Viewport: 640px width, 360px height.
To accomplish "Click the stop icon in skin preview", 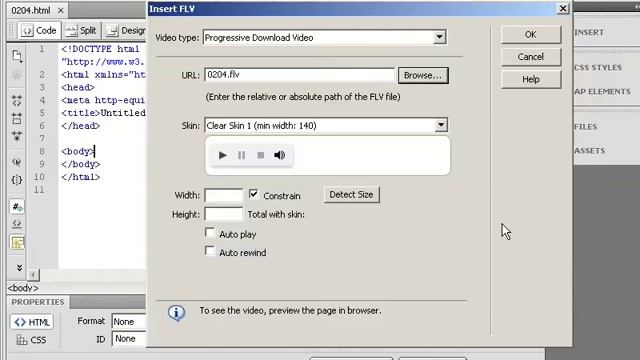I will (260, 155).
